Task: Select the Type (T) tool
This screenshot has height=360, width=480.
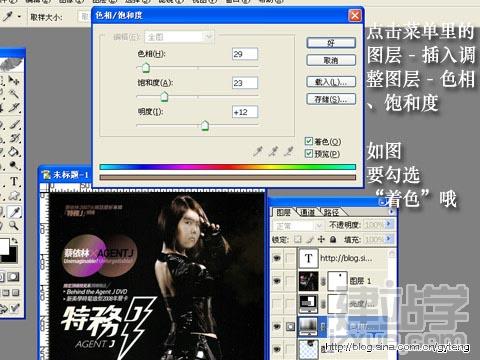Action: tap(14, 181)
